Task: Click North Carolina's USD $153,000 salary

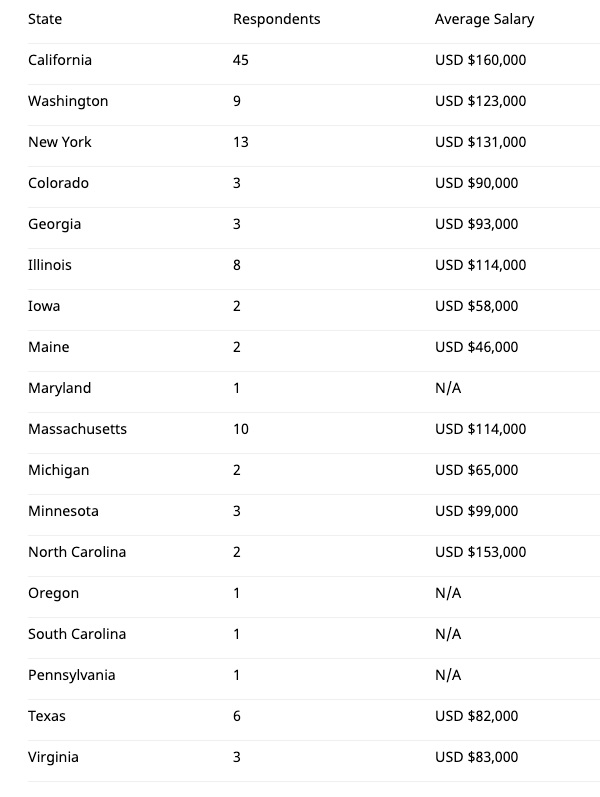Action: pos(481,552)
